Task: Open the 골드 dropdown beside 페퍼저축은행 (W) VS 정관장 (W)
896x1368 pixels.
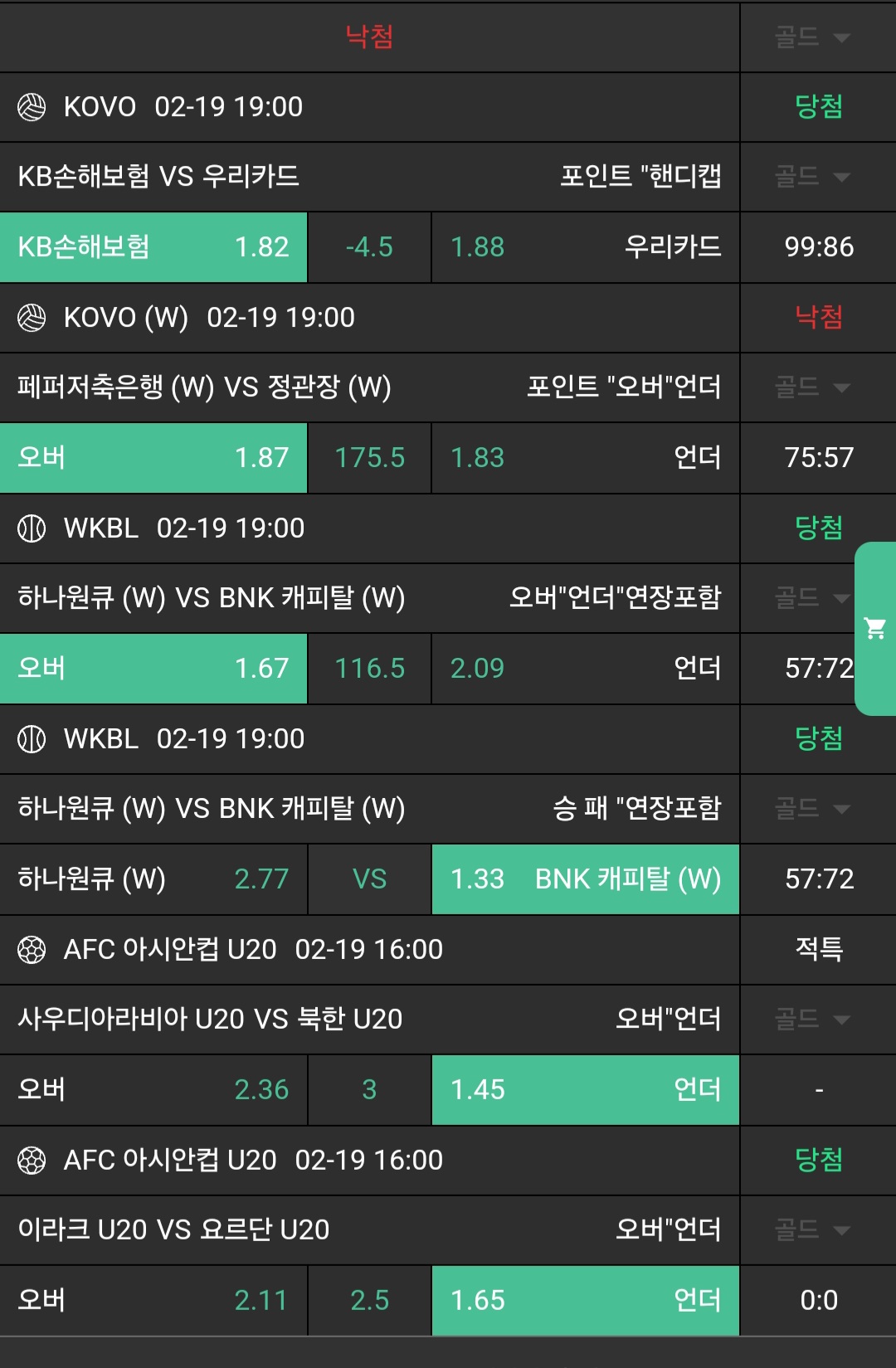Action: point(813,387)
